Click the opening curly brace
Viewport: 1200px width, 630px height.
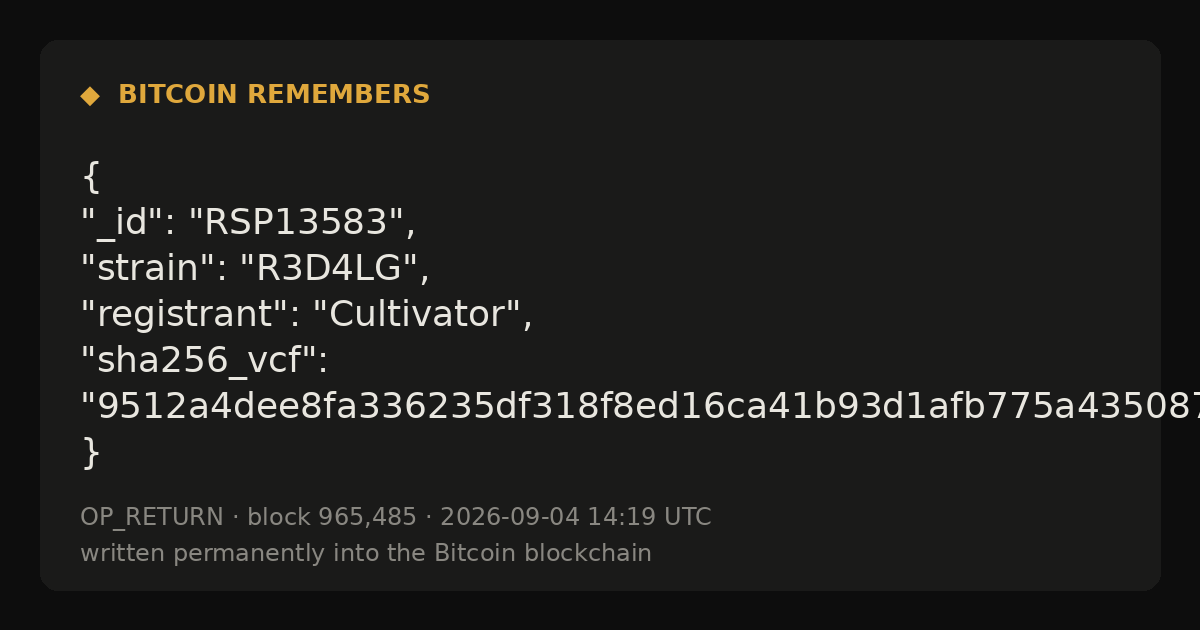click(x=90, y=177)
